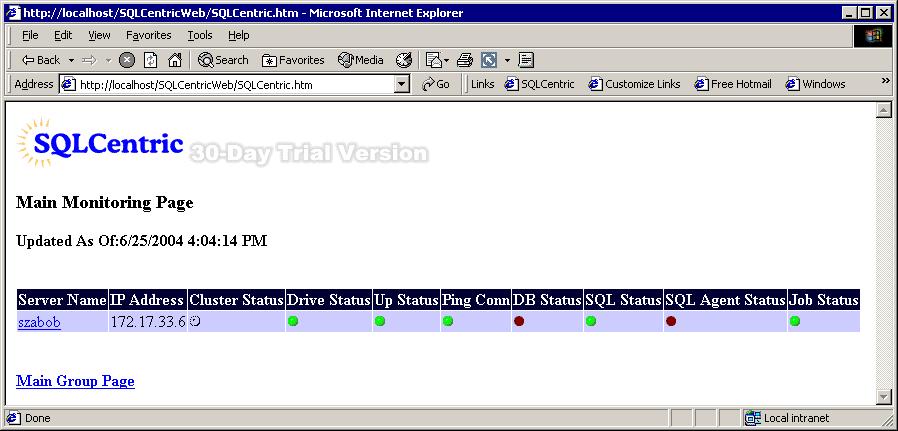Open the Favorites menu
Viewport: 898px width, 431px height.
[x=149, y=35]
